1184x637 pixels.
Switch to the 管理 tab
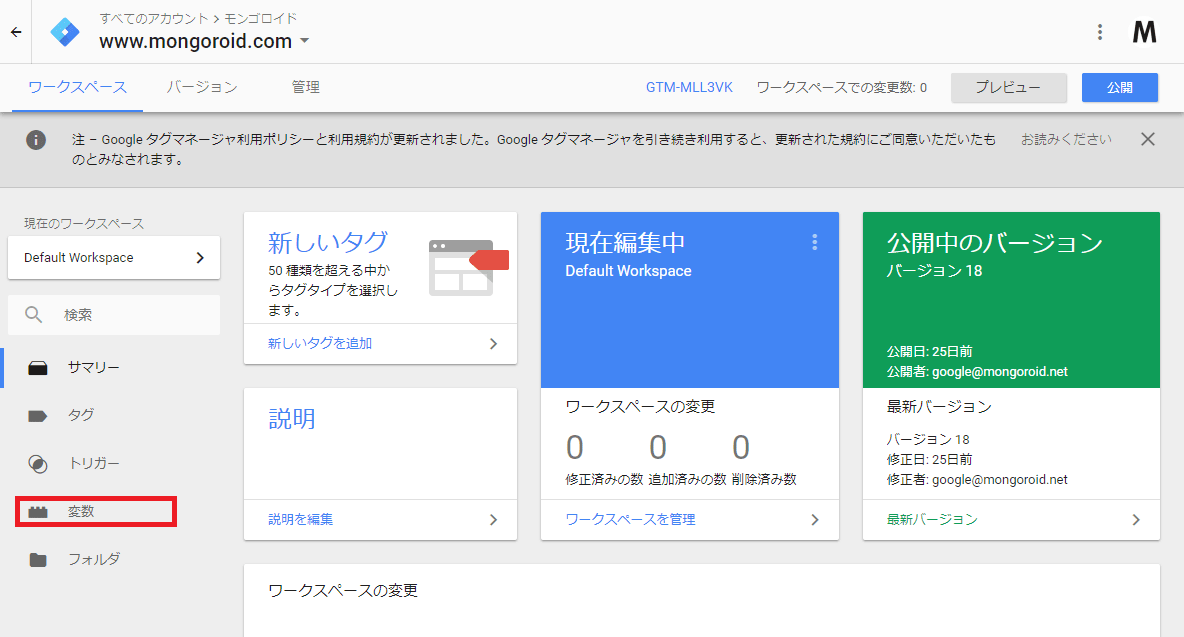306,87
